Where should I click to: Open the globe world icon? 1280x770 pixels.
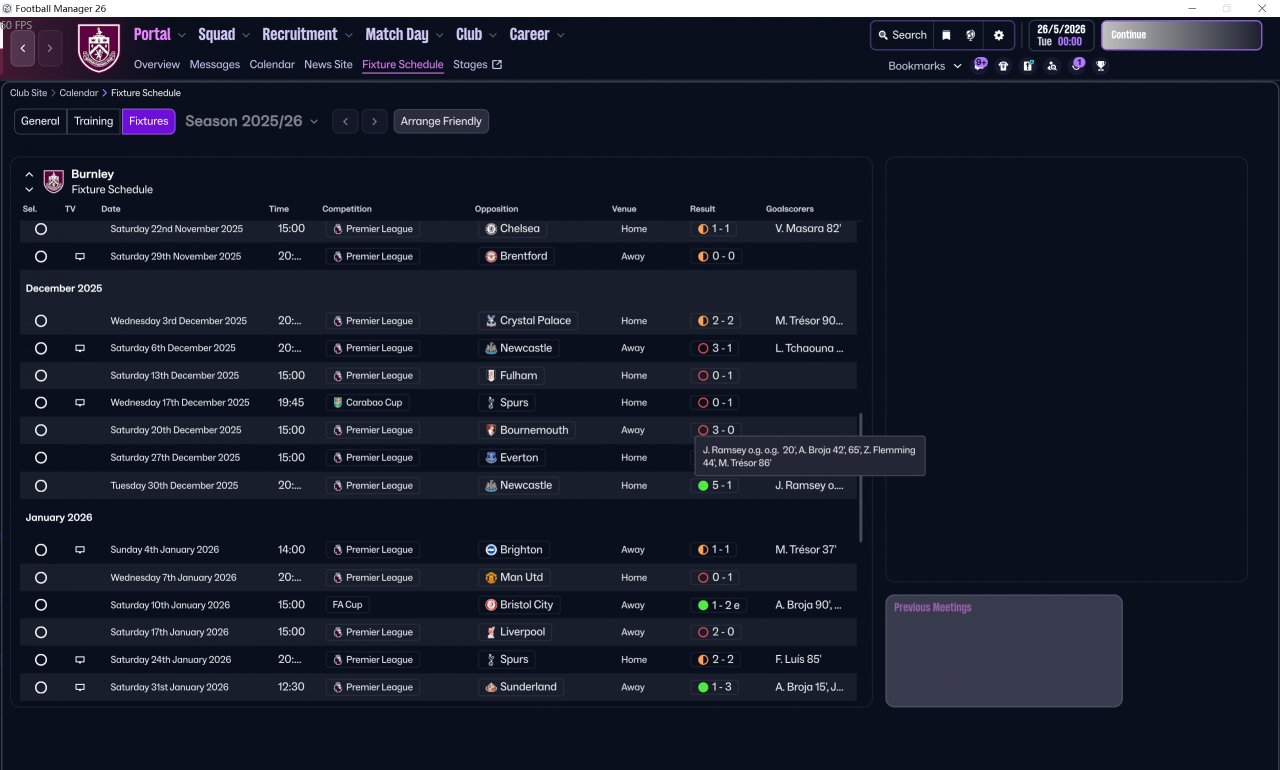pos(970,35)
